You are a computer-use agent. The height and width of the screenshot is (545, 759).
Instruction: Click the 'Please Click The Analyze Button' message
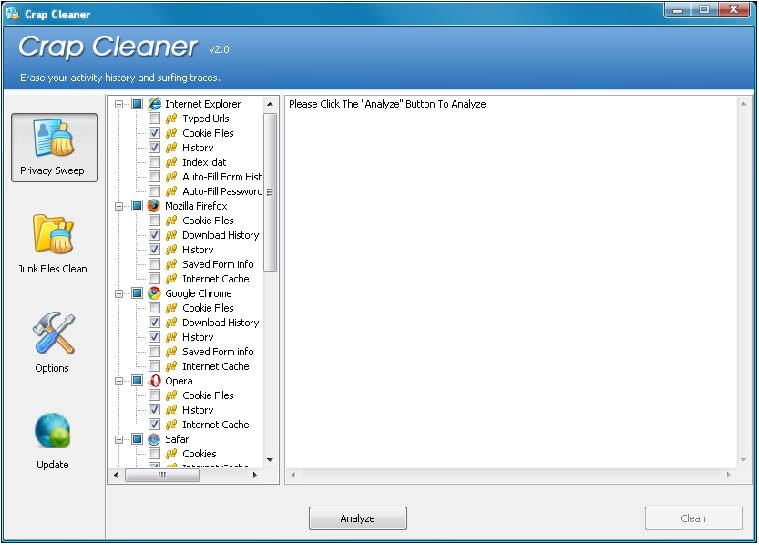click(x=388, y=104)
